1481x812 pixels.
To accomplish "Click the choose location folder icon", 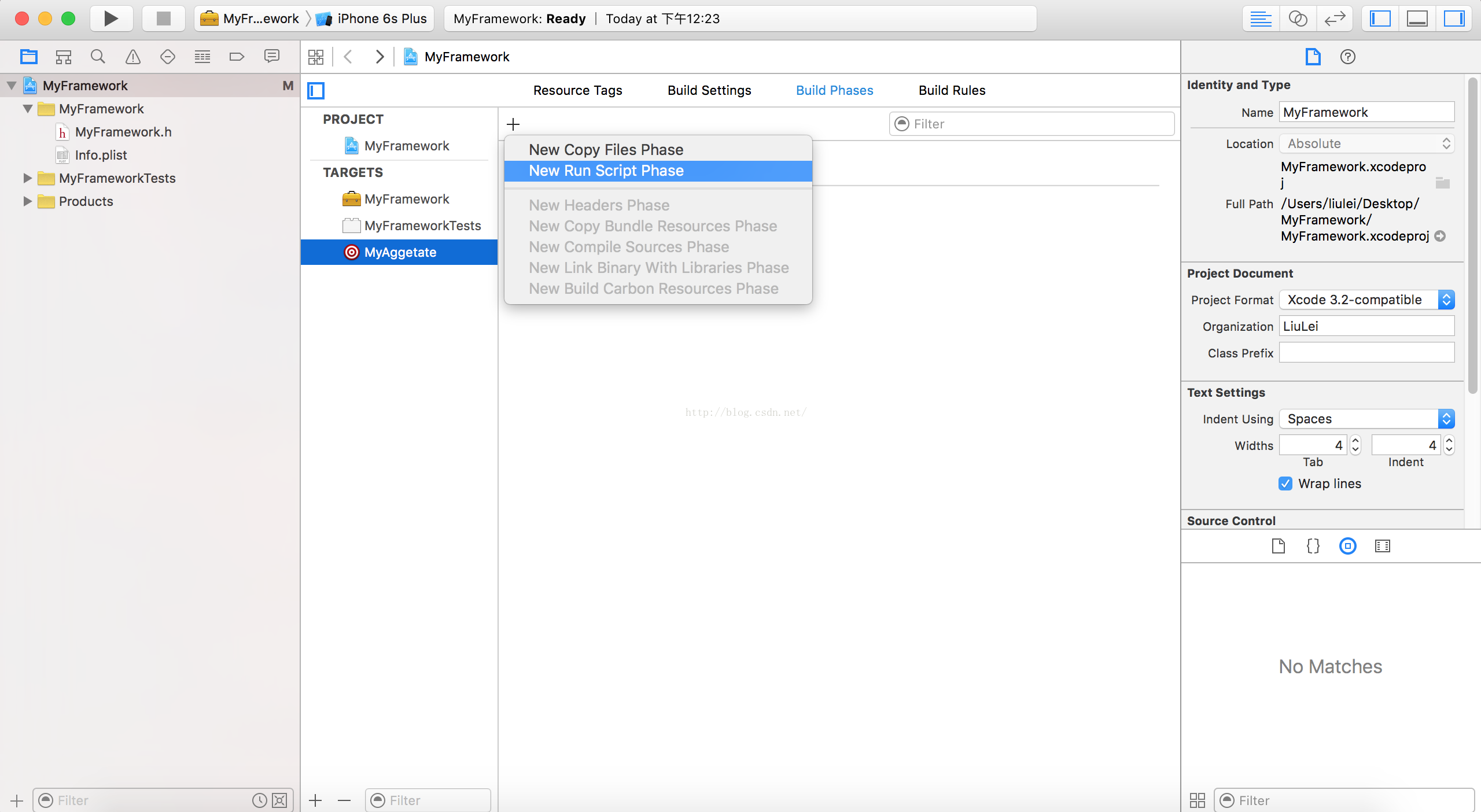I will [1442, 183].
